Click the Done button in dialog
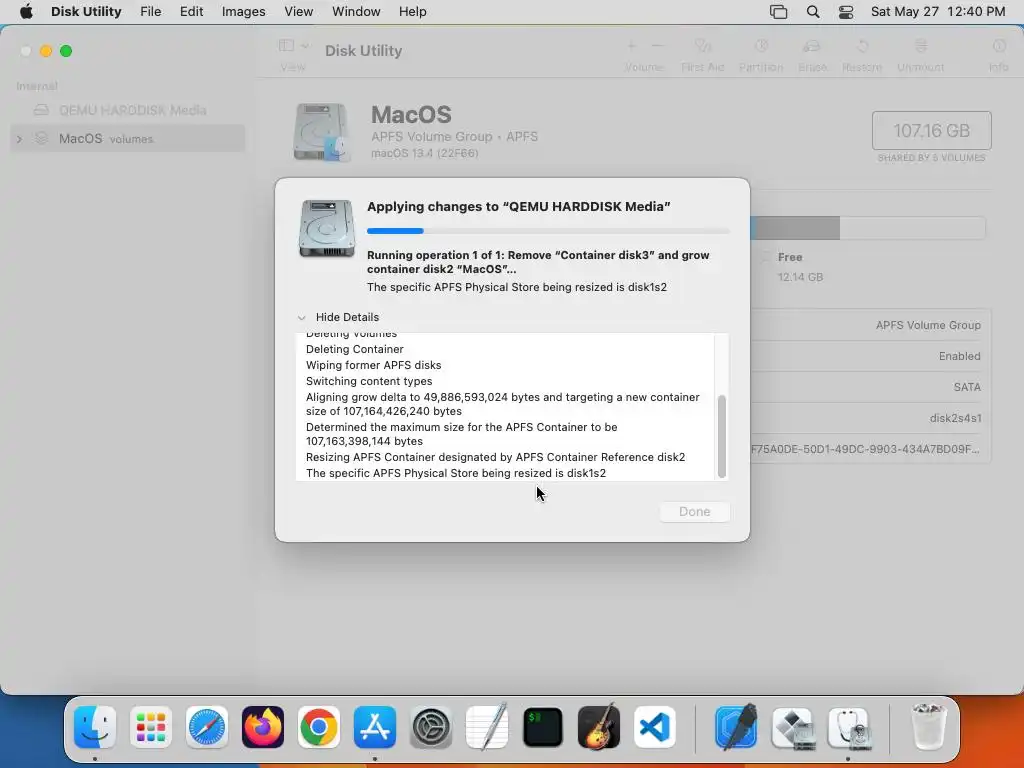This screenshot has height=768, width=1024. [694, 511]
